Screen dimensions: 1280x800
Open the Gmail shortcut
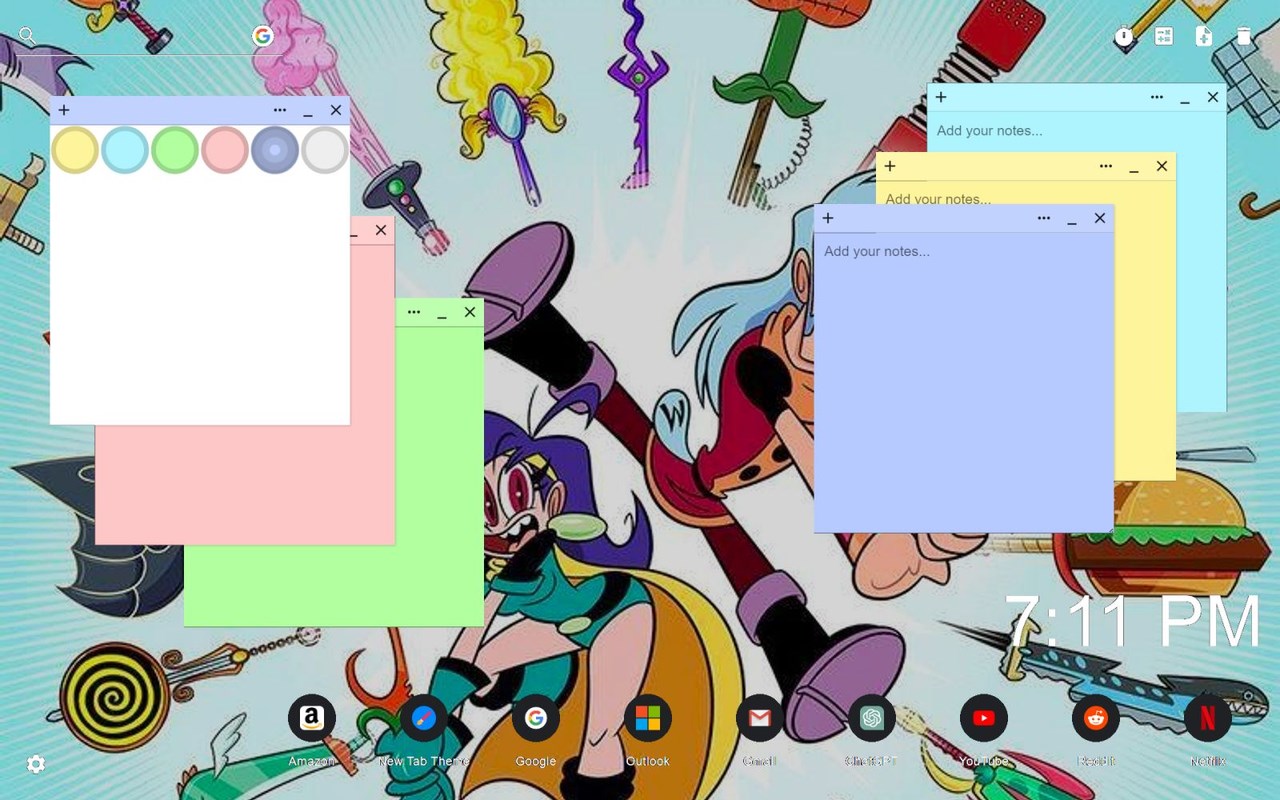coord(760,718)
